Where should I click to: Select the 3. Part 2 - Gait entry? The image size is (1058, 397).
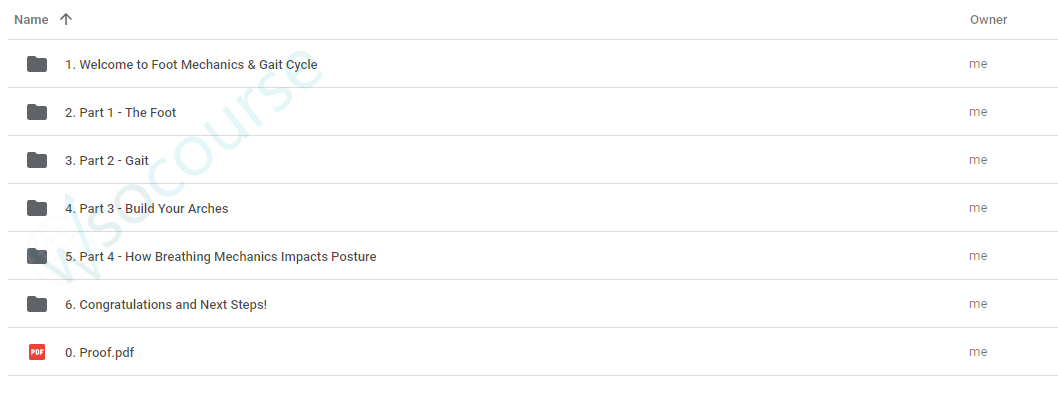point(107,161)
